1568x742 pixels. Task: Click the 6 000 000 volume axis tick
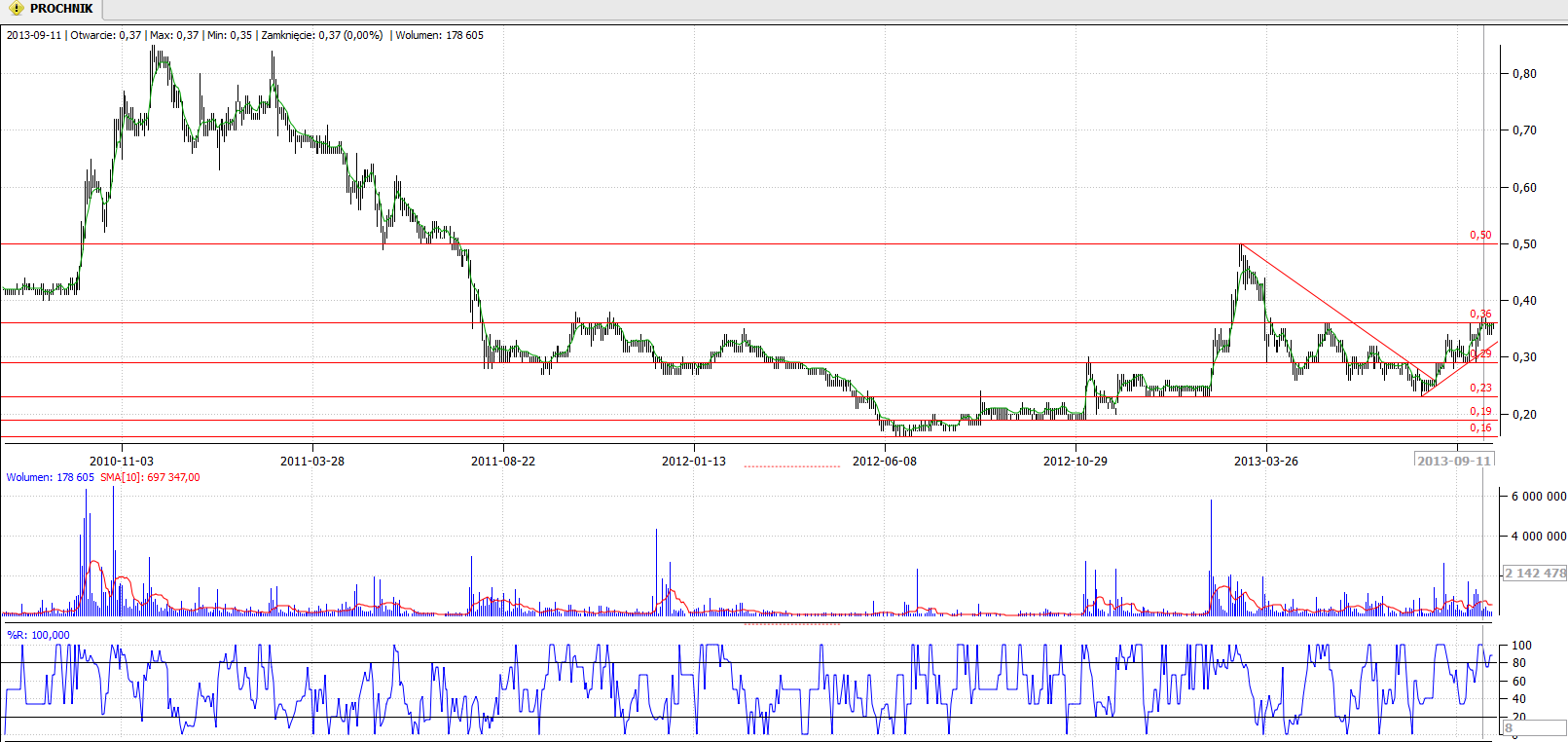[1539, 496]
